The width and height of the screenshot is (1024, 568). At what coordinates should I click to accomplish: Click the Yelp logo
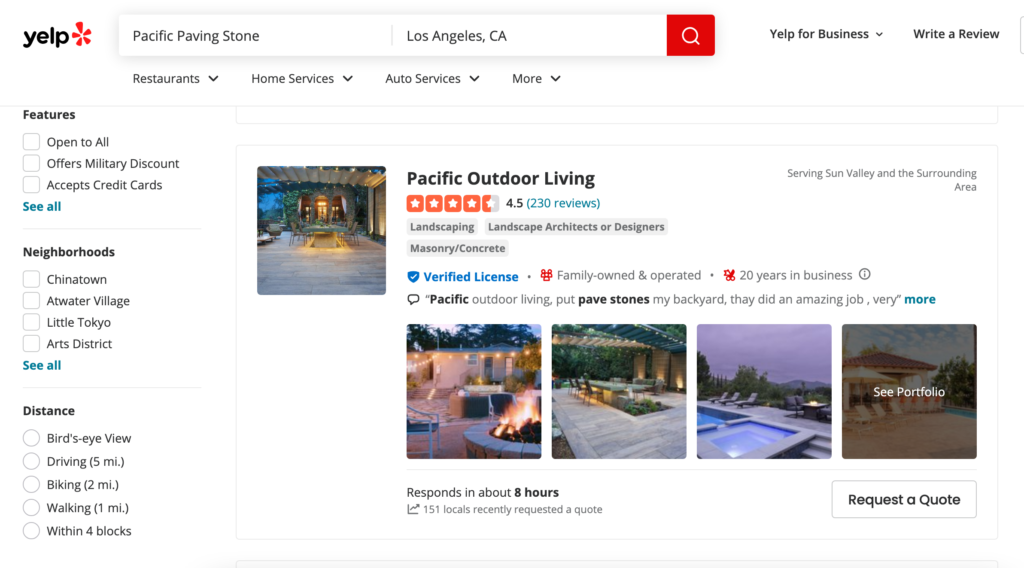[57, 36]
